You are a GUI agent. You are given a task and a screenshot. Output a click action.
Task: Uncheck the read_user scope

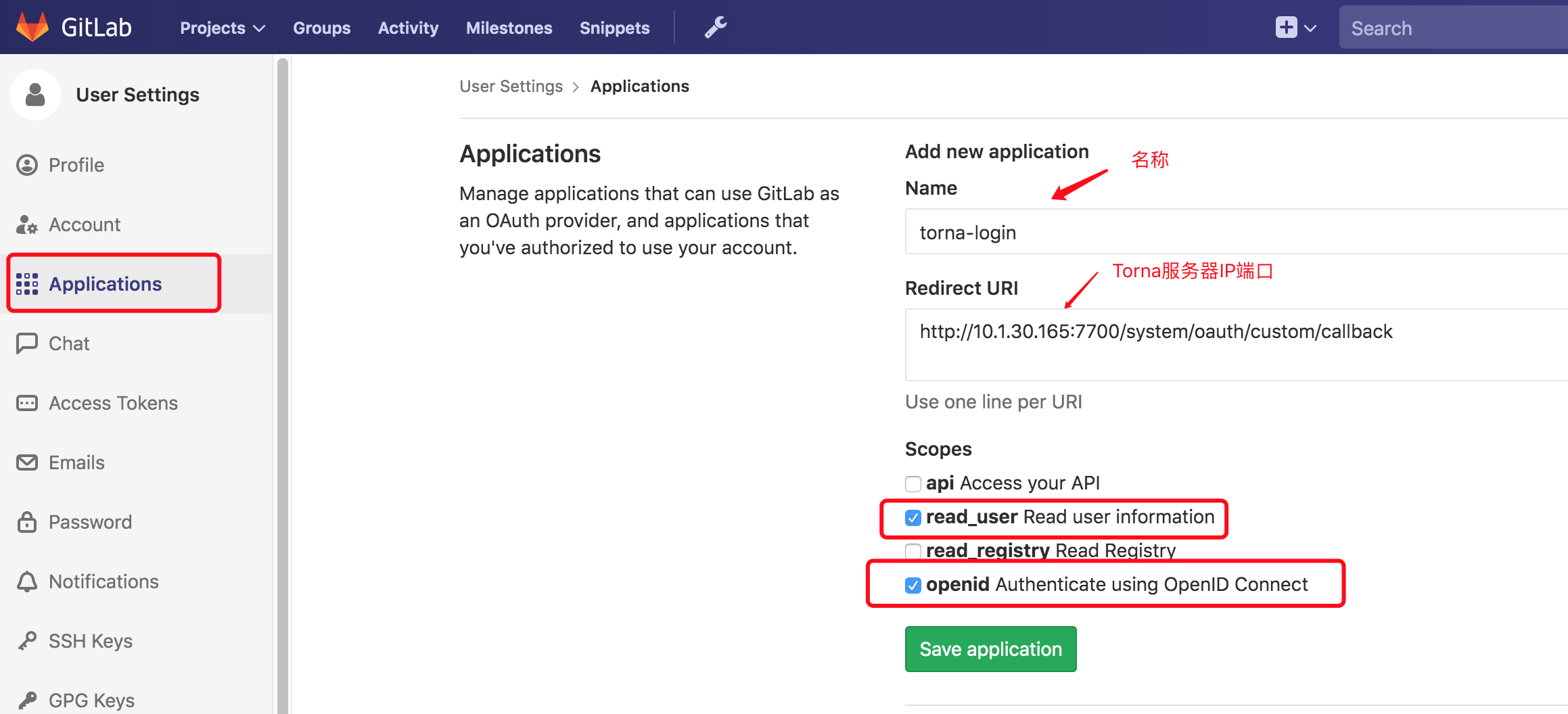click(913, 517)
